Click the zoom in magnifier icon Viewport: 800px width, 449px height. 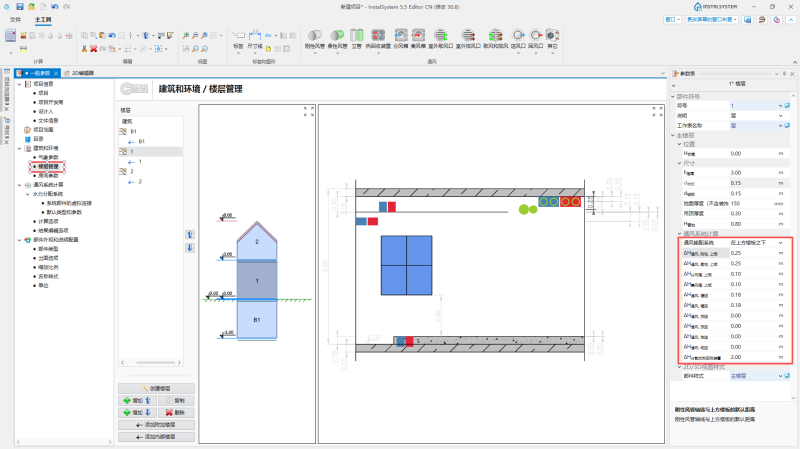pyautogui.click(x=186, y=35)
